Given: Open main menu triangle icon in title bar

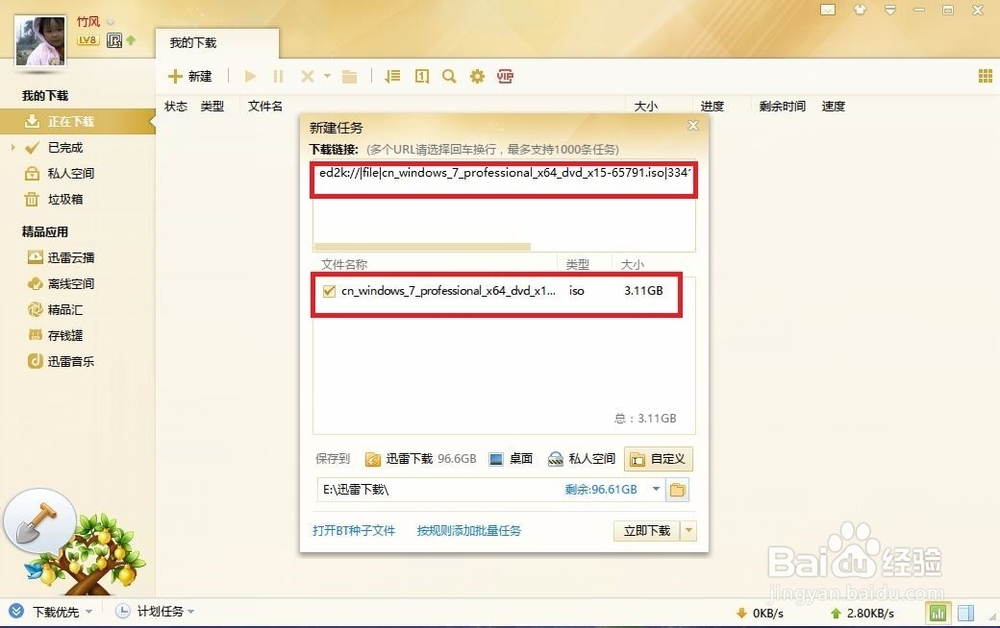Looking at the screenshot, I should [x=890, y=10].
